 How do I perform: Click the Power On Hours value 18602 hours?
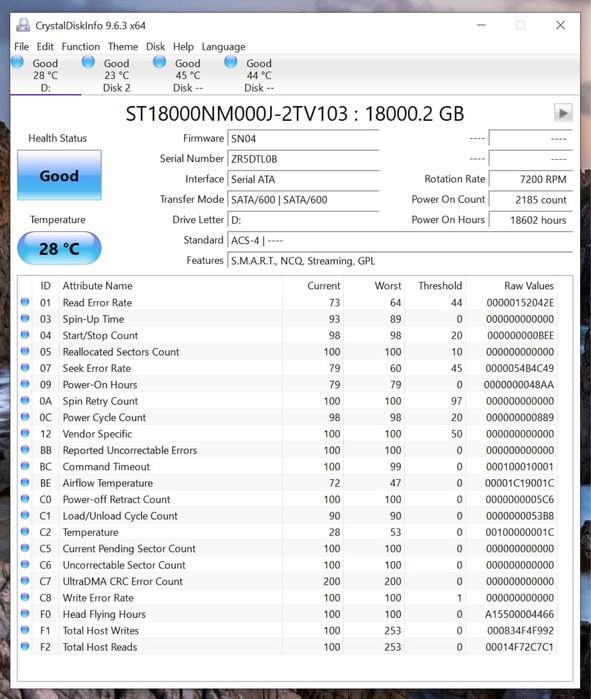530,220
